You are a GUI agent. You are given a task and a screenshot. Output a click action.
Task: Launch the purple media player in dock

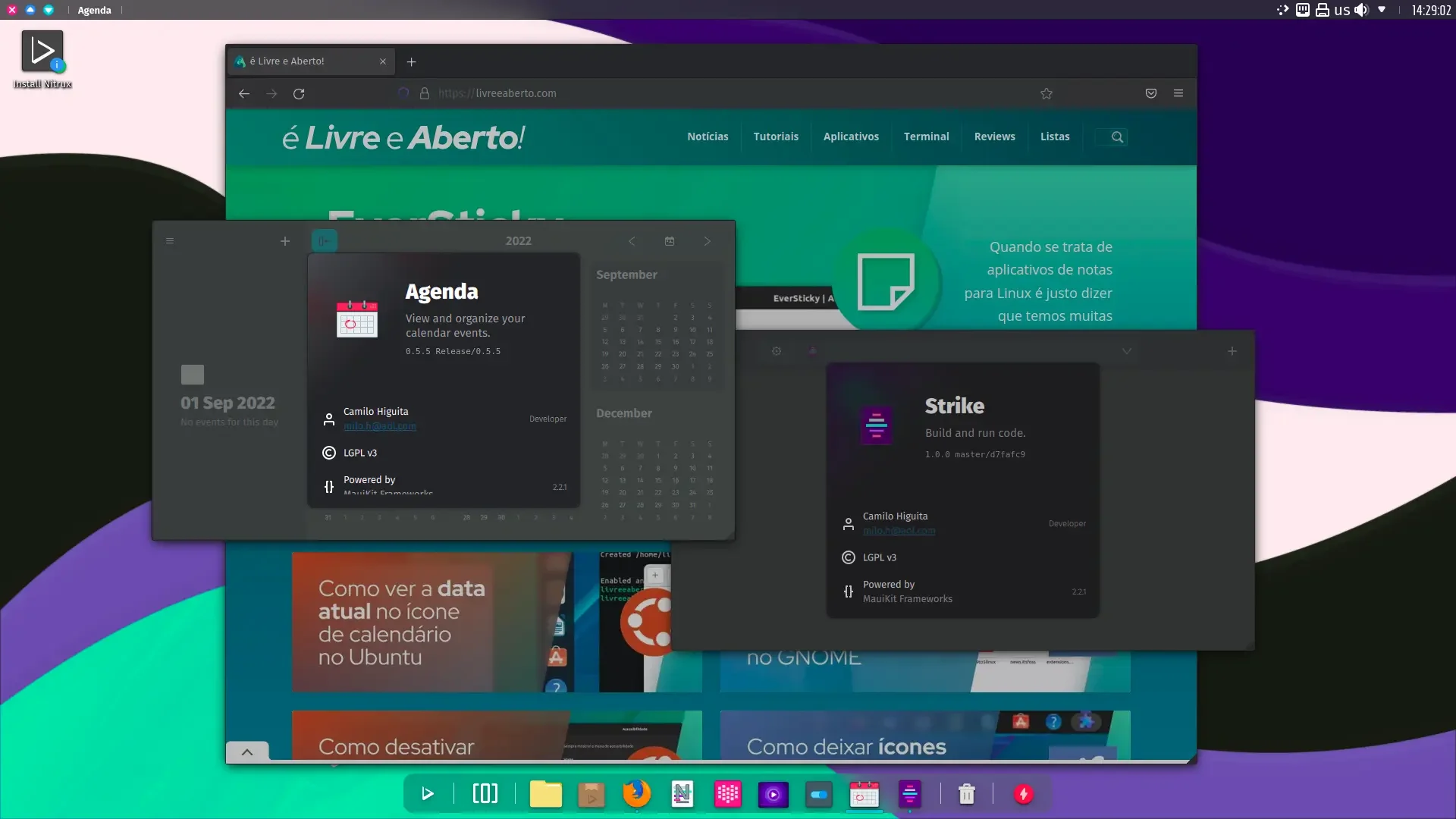(773, 794)
